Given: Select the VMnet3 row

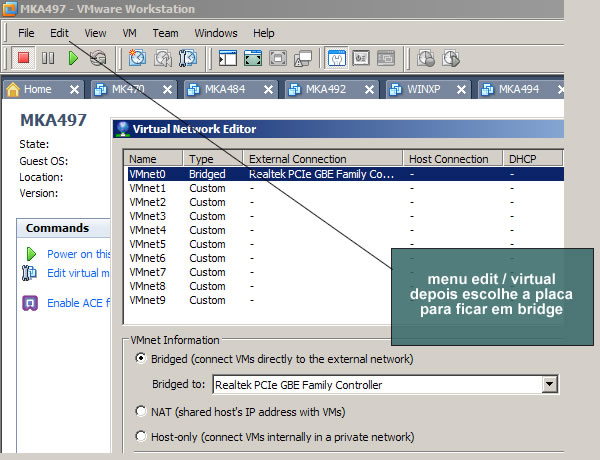Looking at the screenshot, I should click(346, 216).
